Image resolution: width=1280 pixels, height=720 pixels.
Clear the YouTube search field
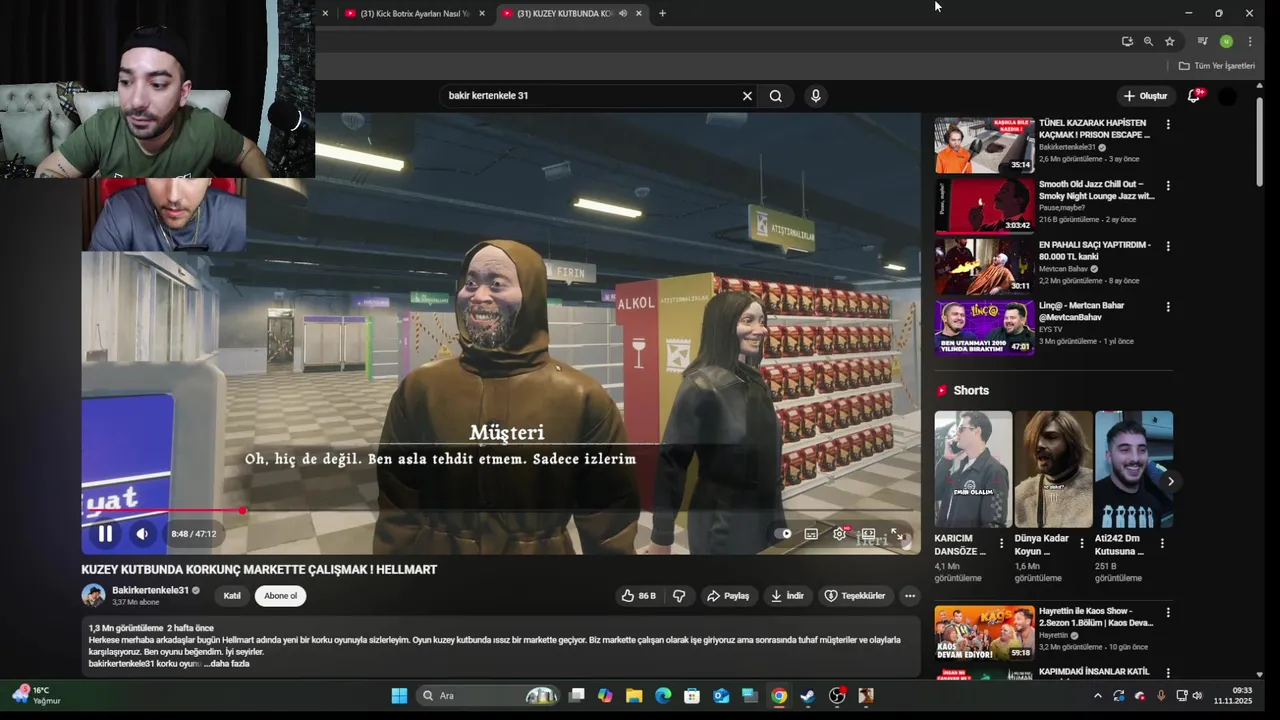point(747,96)
